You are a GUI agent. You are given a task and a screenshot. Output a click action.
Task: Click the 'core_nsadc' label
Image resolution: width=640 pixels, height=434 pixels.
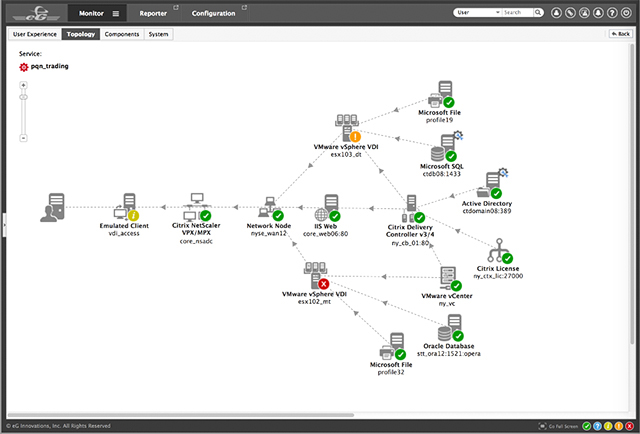coord(196,241)
